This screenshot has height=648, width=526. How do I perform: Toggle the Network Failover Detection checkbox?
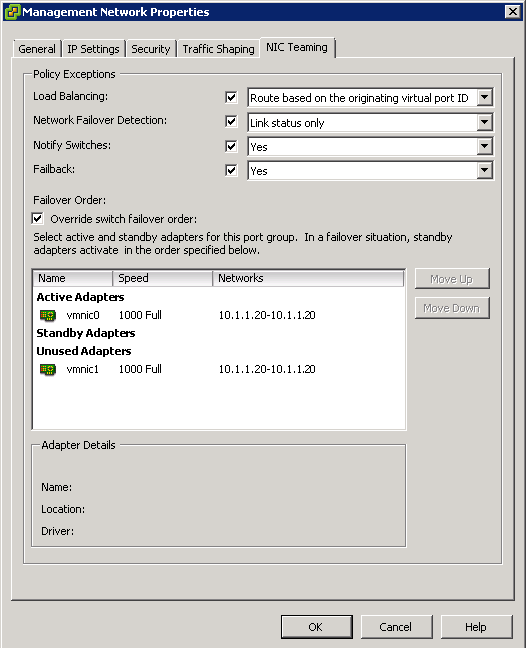coord(231,122)
